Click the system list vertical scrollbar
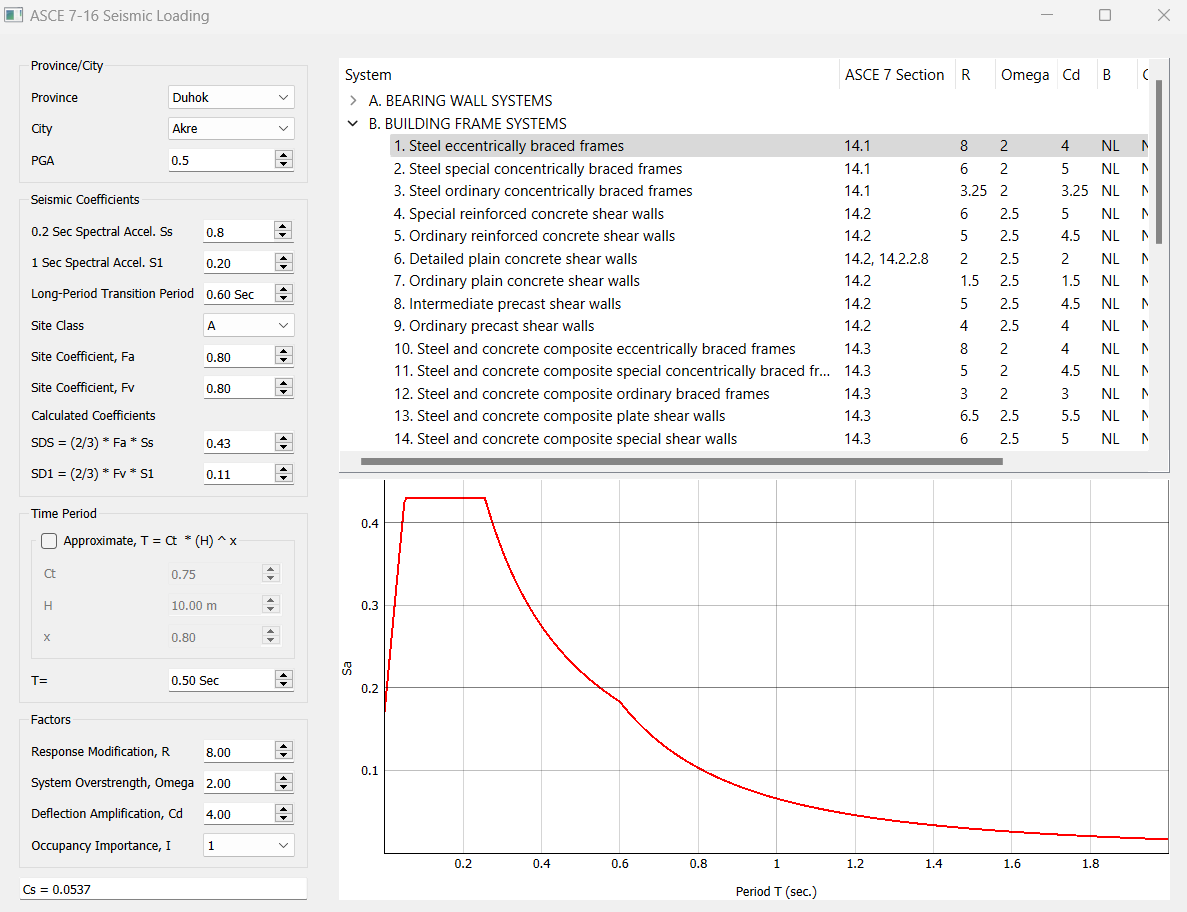The image size is (1187, 912). coord(1159,161)
